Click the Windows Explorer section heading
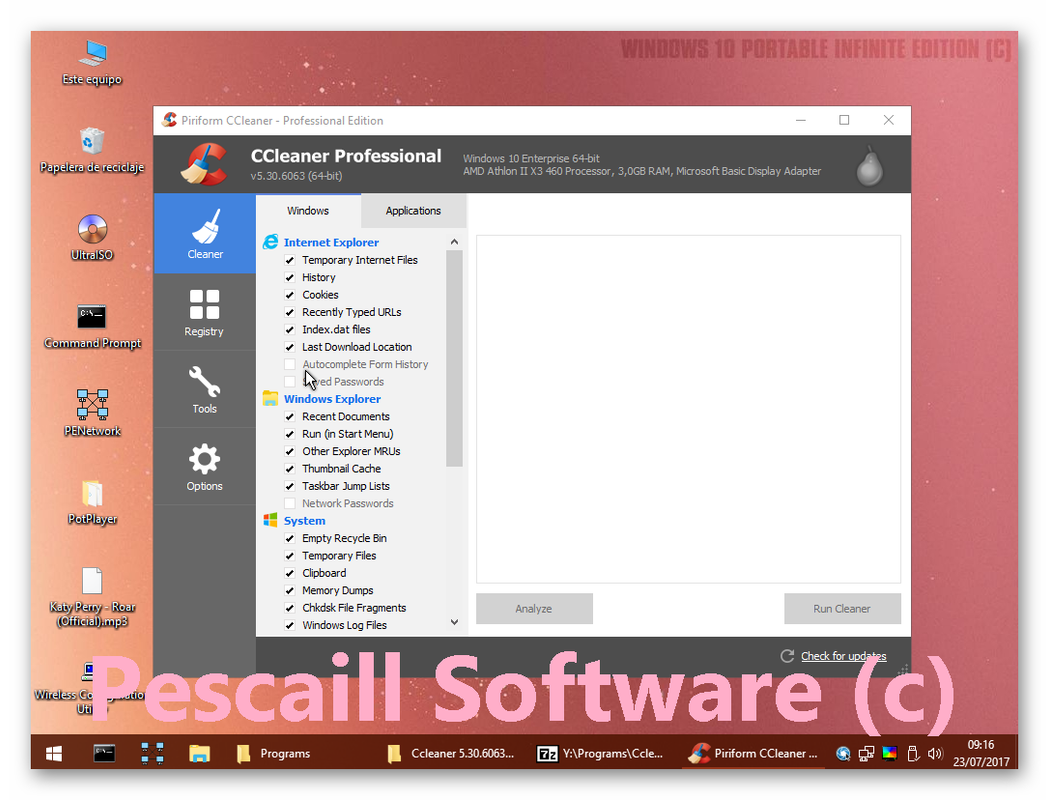 coord(332,399)
